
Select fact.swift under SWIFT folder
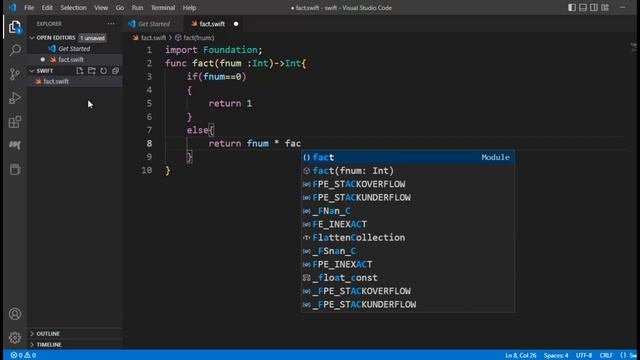tap(75, 81)
